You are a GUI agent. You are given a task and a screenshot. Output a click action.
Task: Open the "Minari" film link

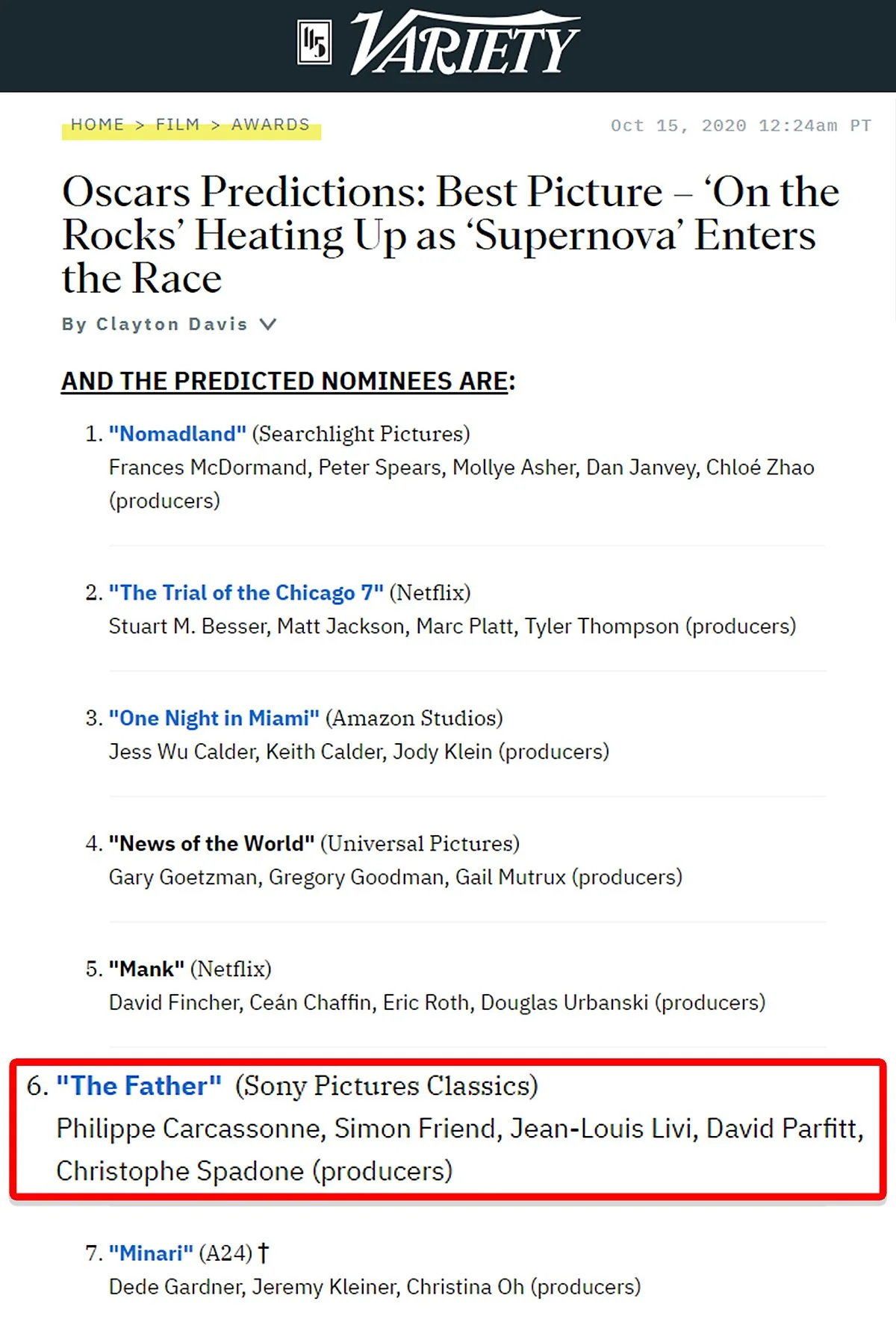click(152, 1253)
